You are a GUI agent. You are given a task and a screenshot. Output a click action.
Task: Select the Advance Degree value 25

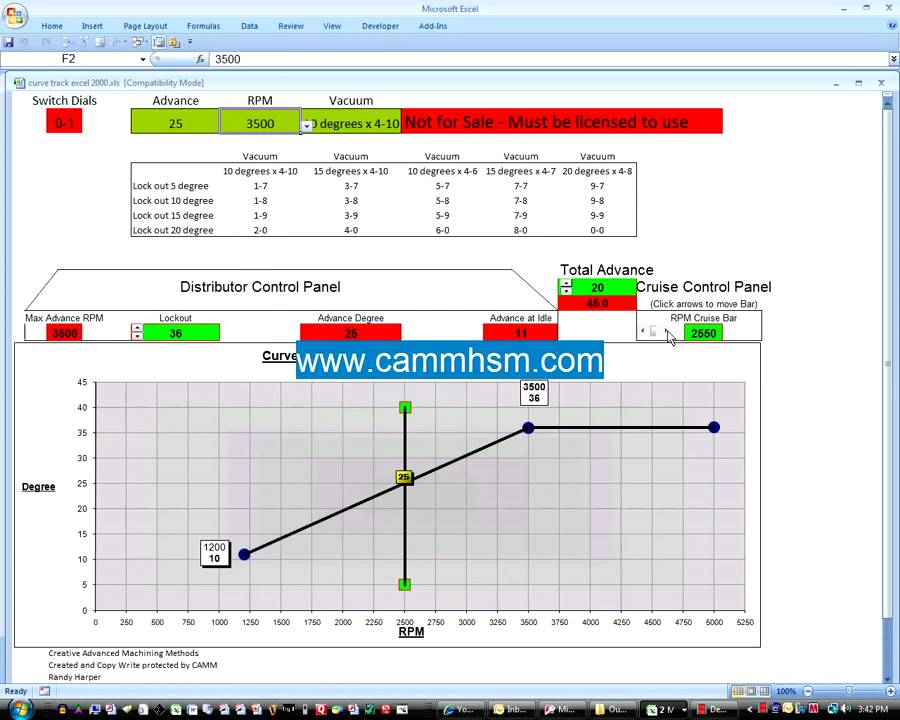[x=351, y=333]
